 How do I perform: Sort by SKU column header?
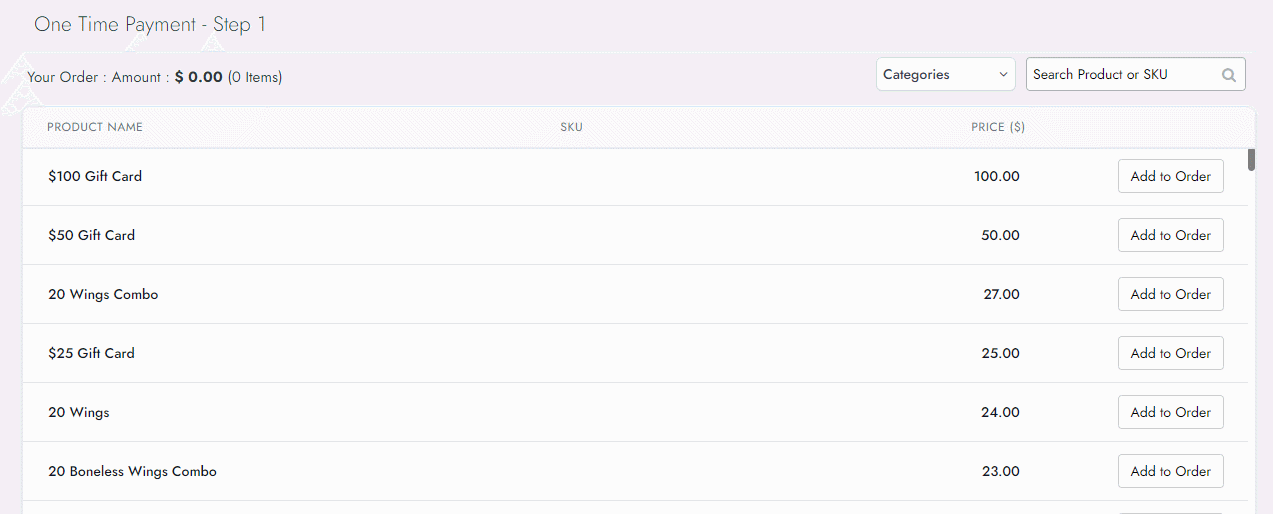(571, 127)
